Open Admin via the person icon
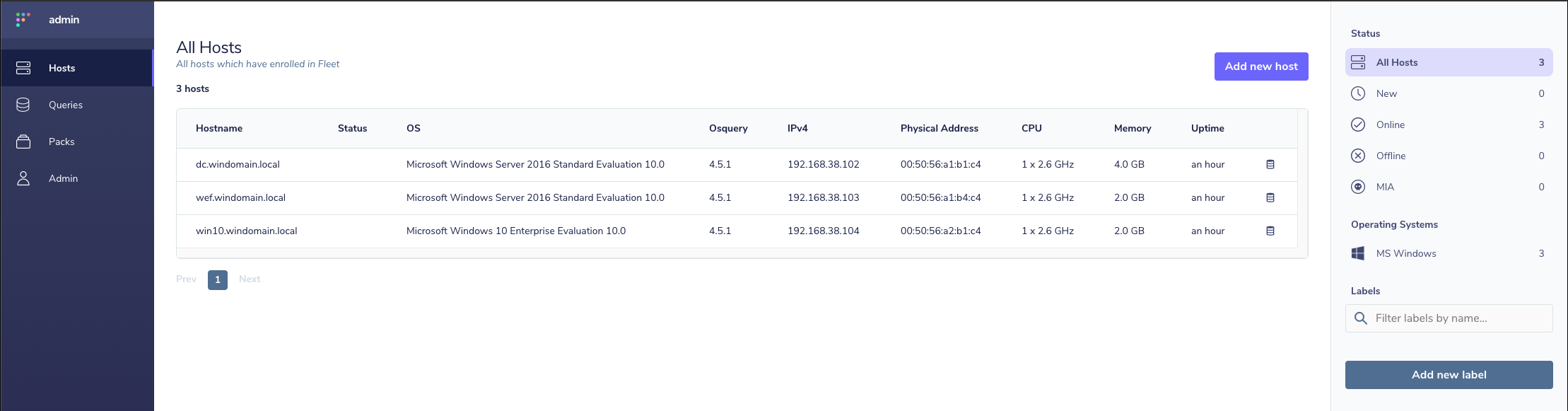This screenshot has width=1568, height=411. (x=23, y=178)
